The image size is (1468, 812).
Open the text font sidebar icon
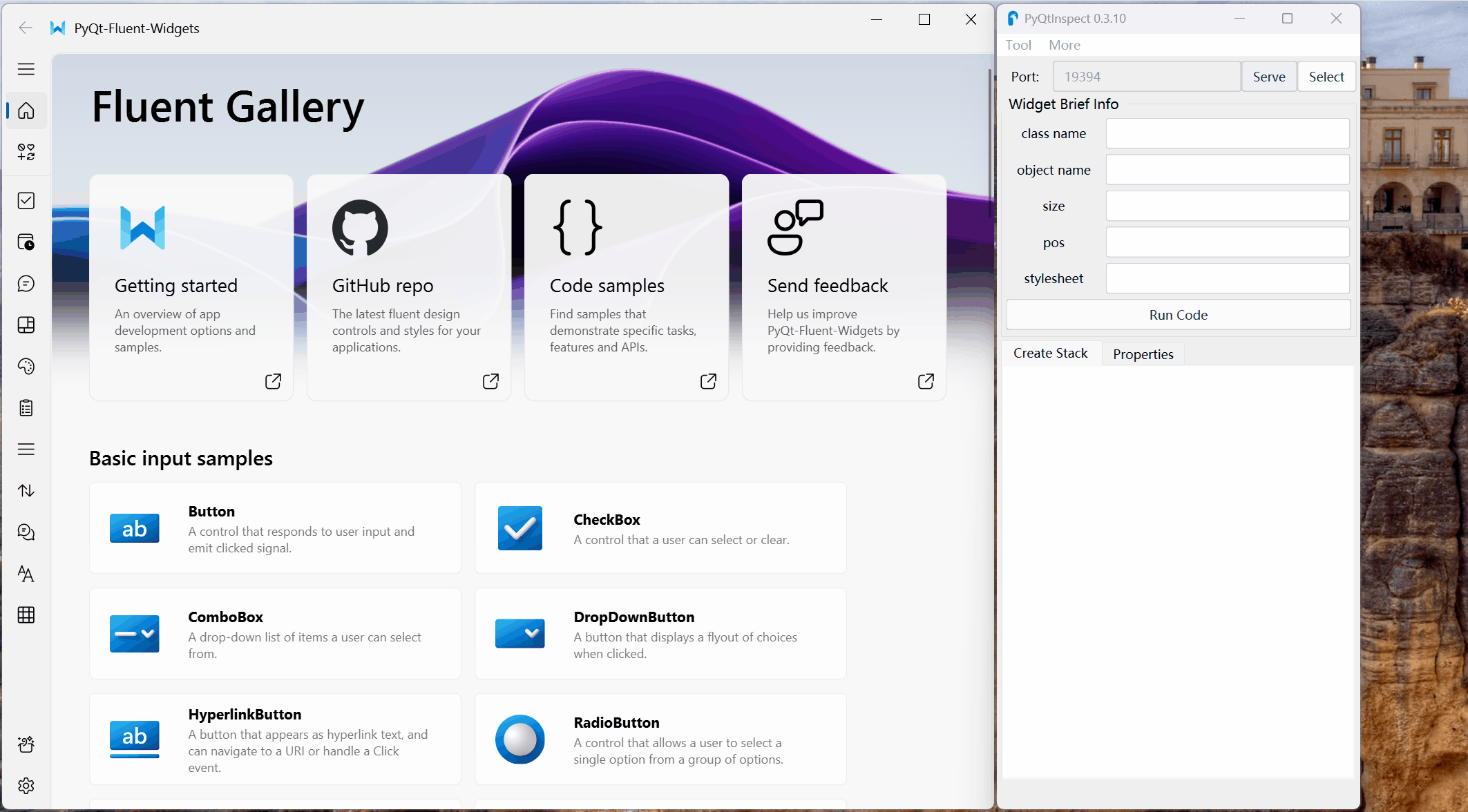[x=26, y=574]
